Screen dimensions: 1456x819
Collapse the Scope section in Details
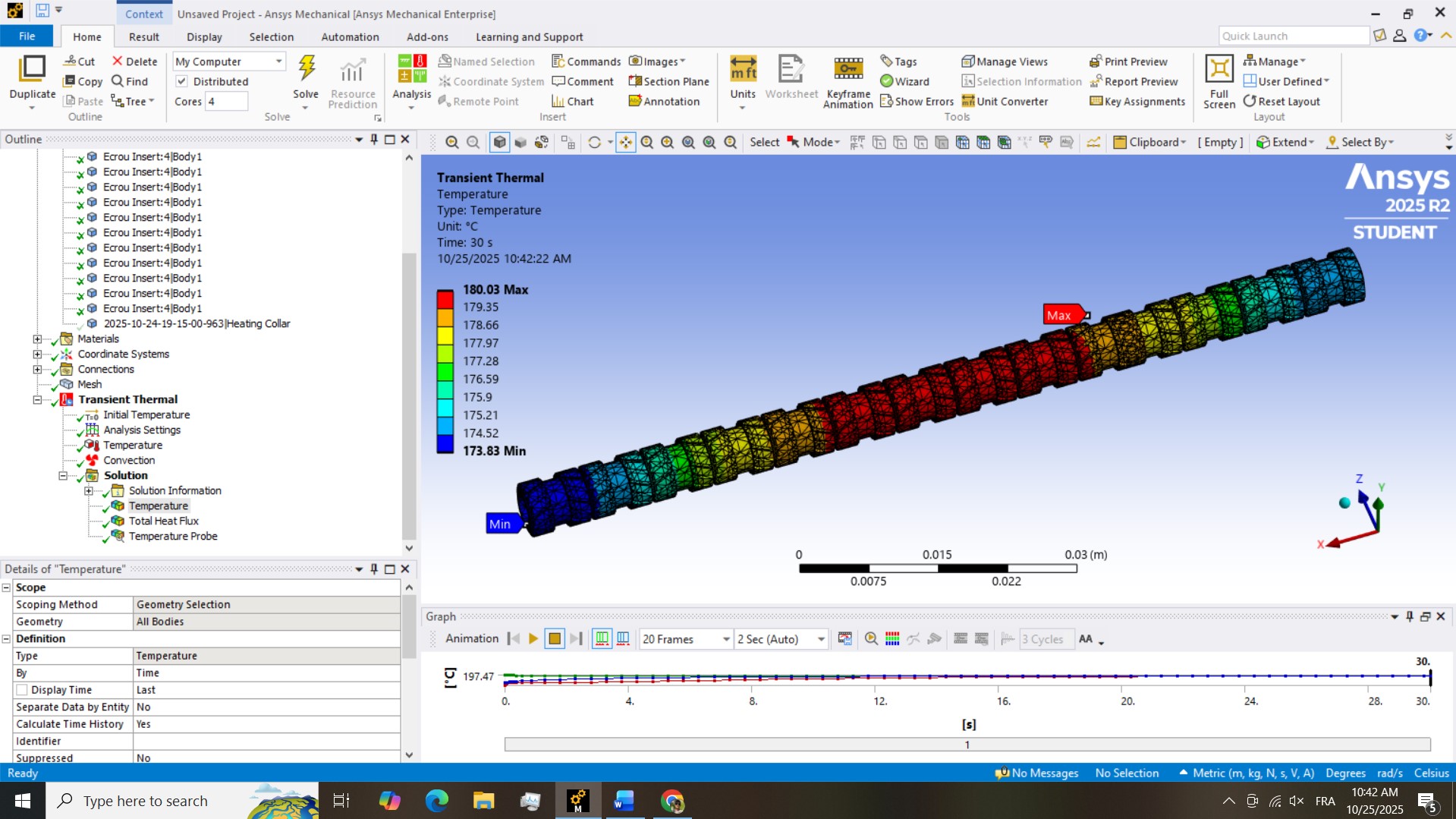(6, 587)
